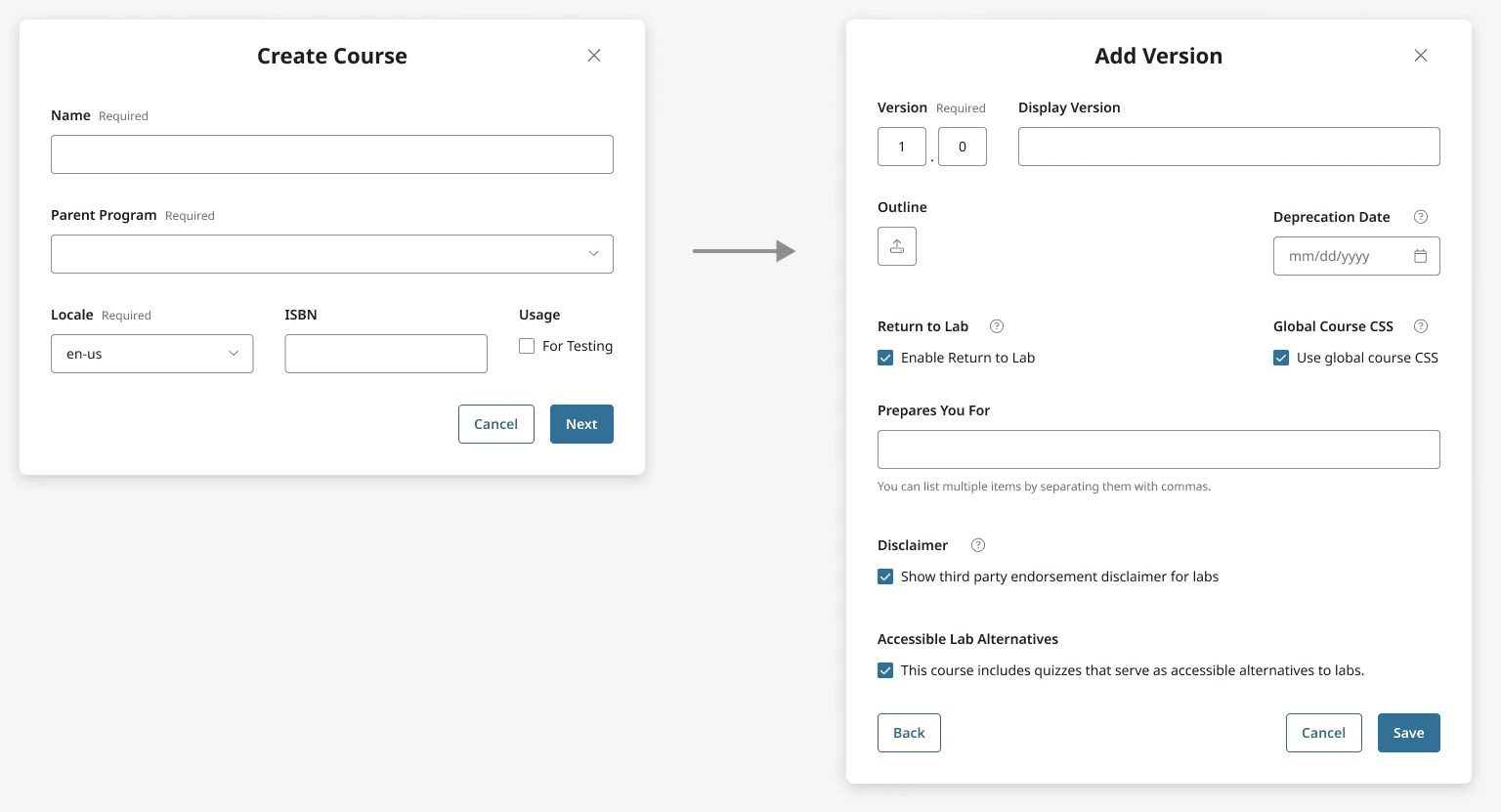Close the Add Version dialog
This screenshot has height=812, width=1501.
pos(1421,56)
